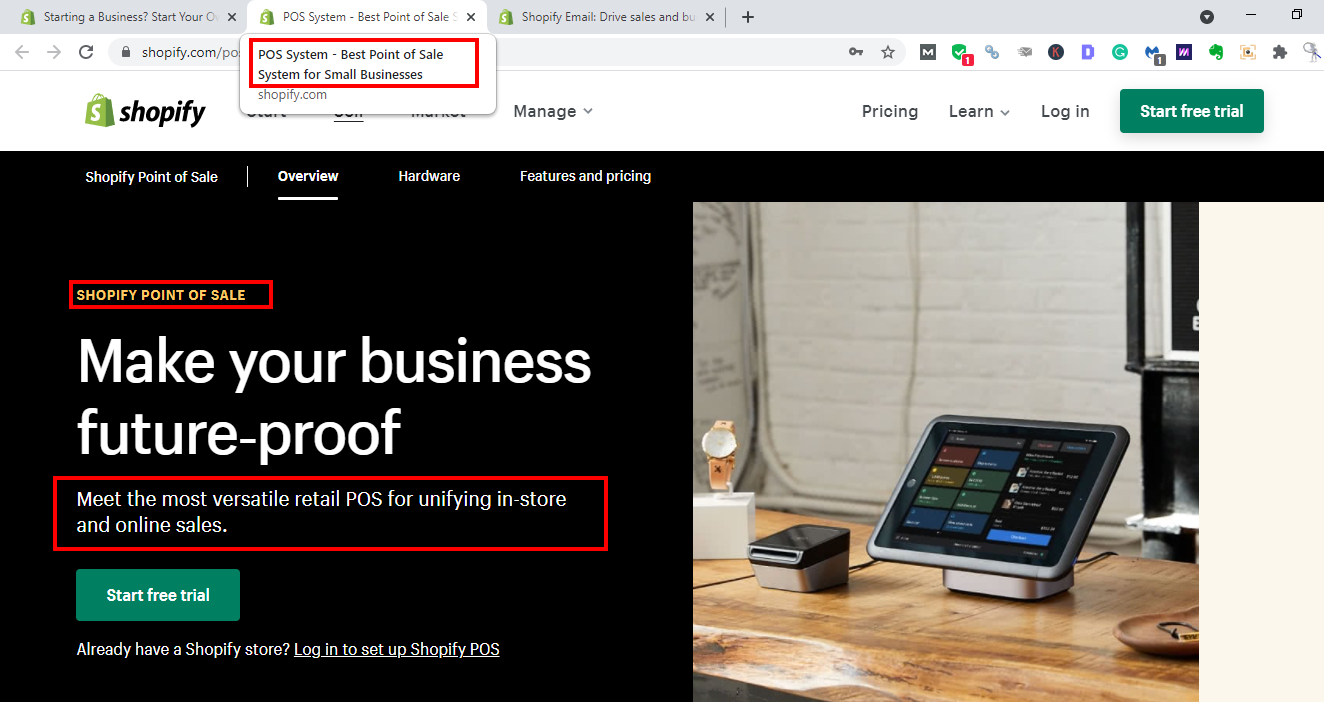Click the Make your business future-proof headline
This screenshot has width=1324, height=702.
point(334,396)
